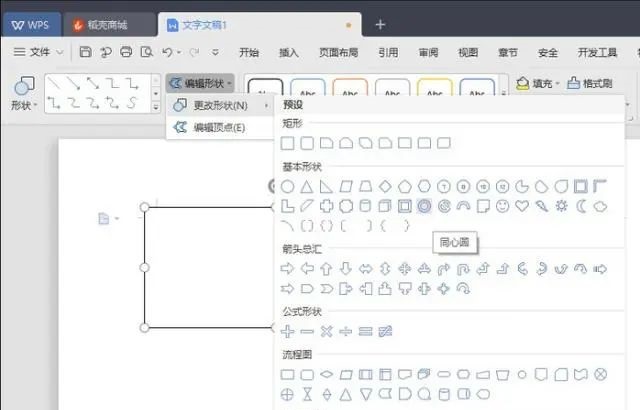Click the rectangle's left-middle resize handle
Screen dimensions: 640x410
coord(144,268)
